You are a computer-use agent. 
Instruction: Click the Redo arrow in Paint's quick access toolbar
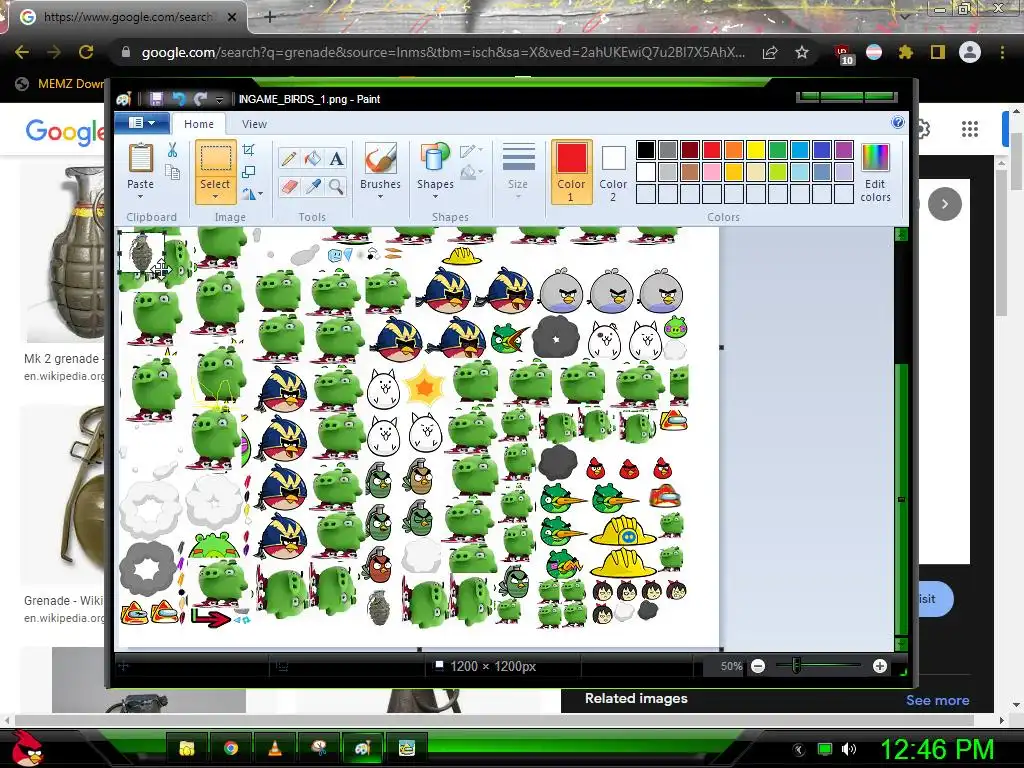(x=200, y=99)
